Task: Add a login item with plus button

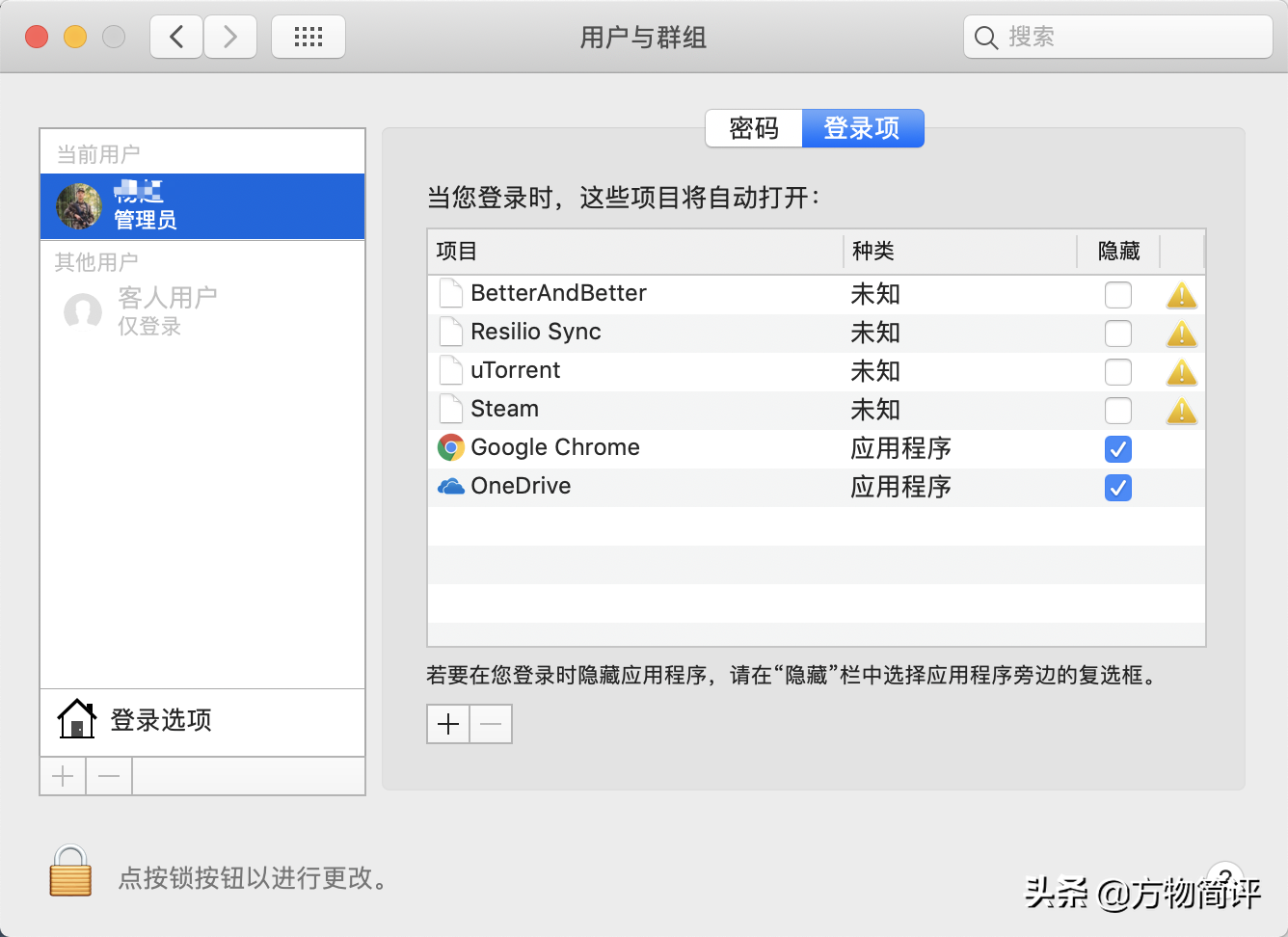Action: pyautogui.click(x=448, y=724)
